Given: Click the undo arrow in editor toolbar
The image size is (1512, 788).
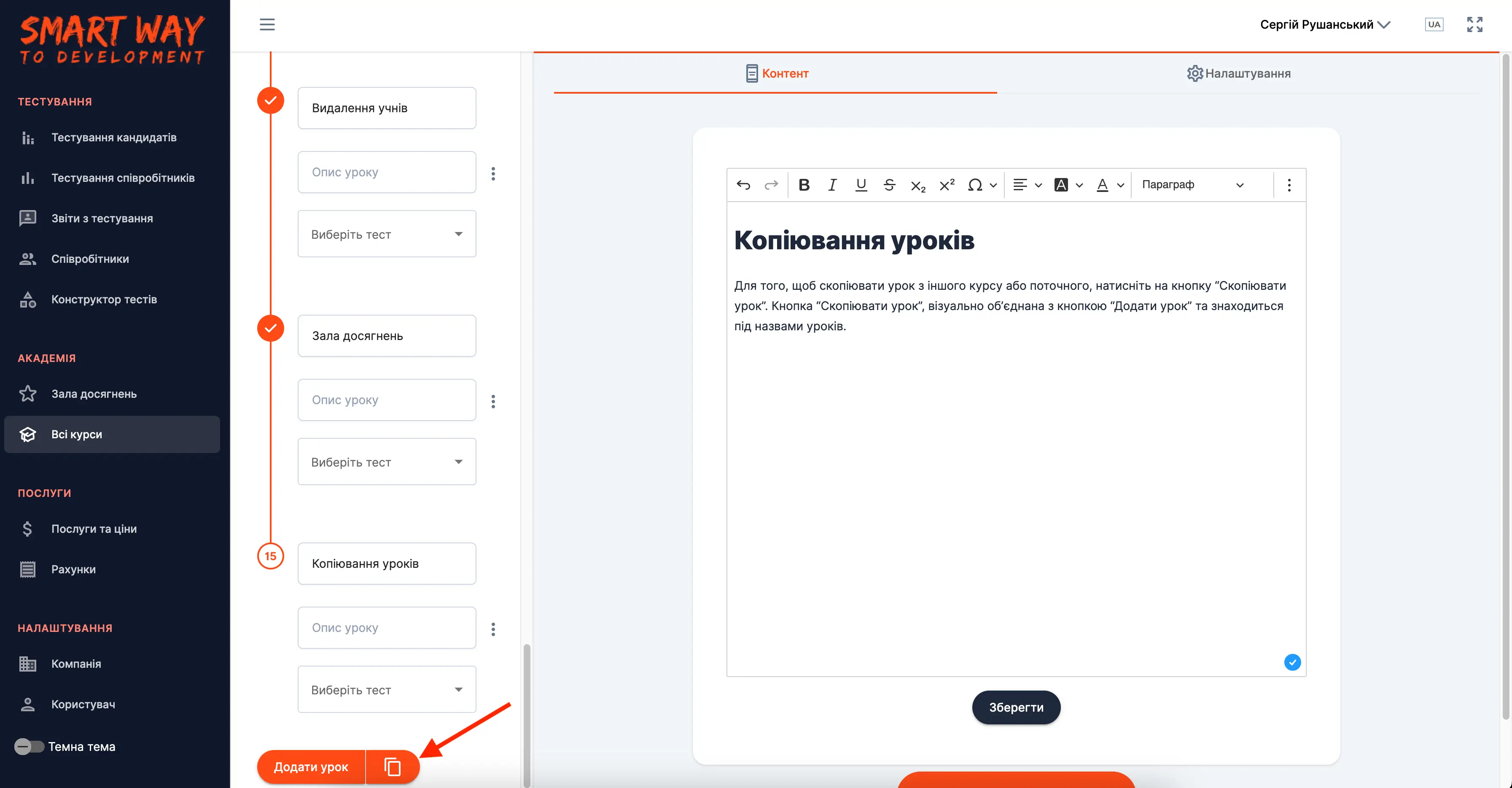Looking at the screenshot, I should [x=743, y=185].
